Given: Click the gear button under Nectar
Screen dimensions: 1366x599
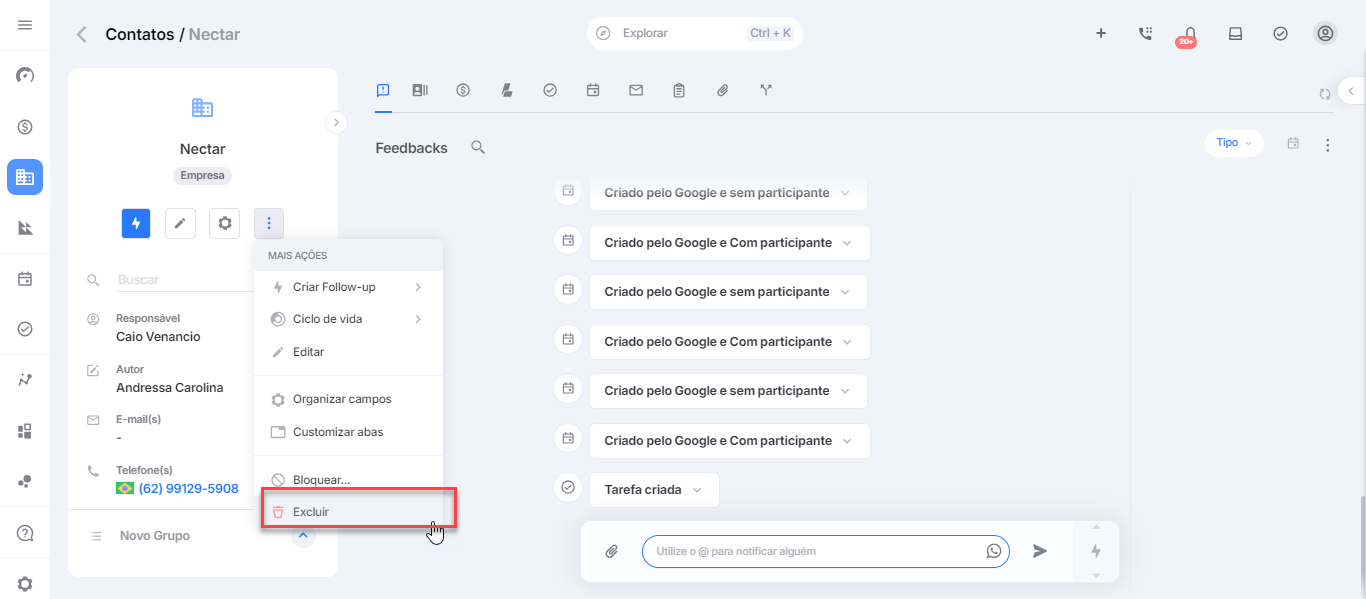Looking at the screenshot, I should tap(224, 223).
